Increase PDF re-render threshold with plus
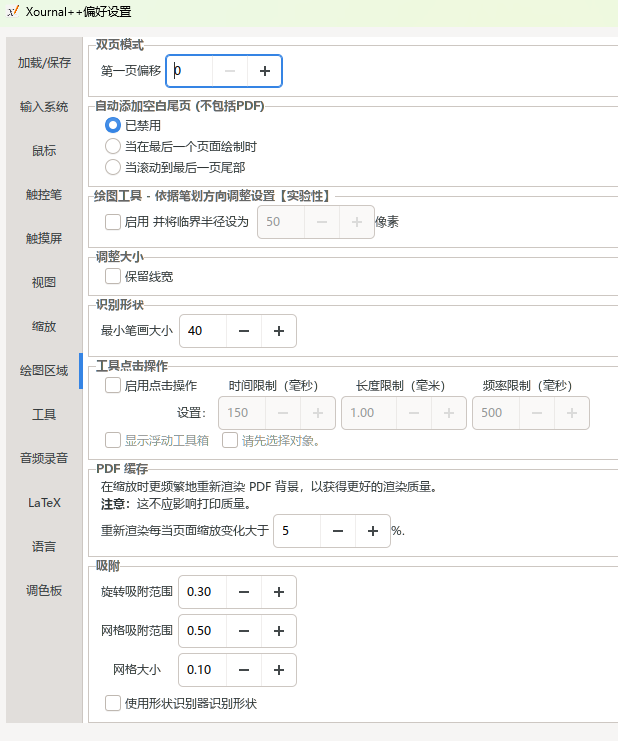618x741 pixels. [x=373, y=531]
